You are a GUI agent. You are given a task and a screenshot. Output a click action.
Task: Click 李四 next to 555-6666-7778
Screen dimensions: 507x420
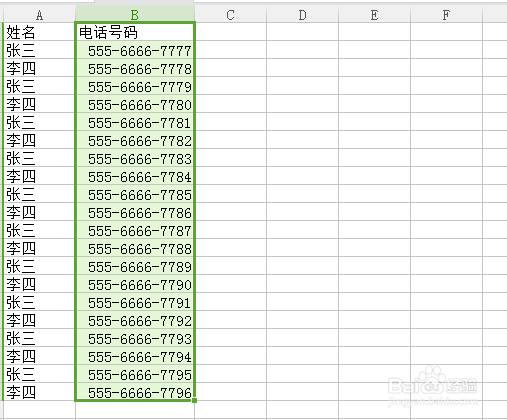tap(39, 68)
